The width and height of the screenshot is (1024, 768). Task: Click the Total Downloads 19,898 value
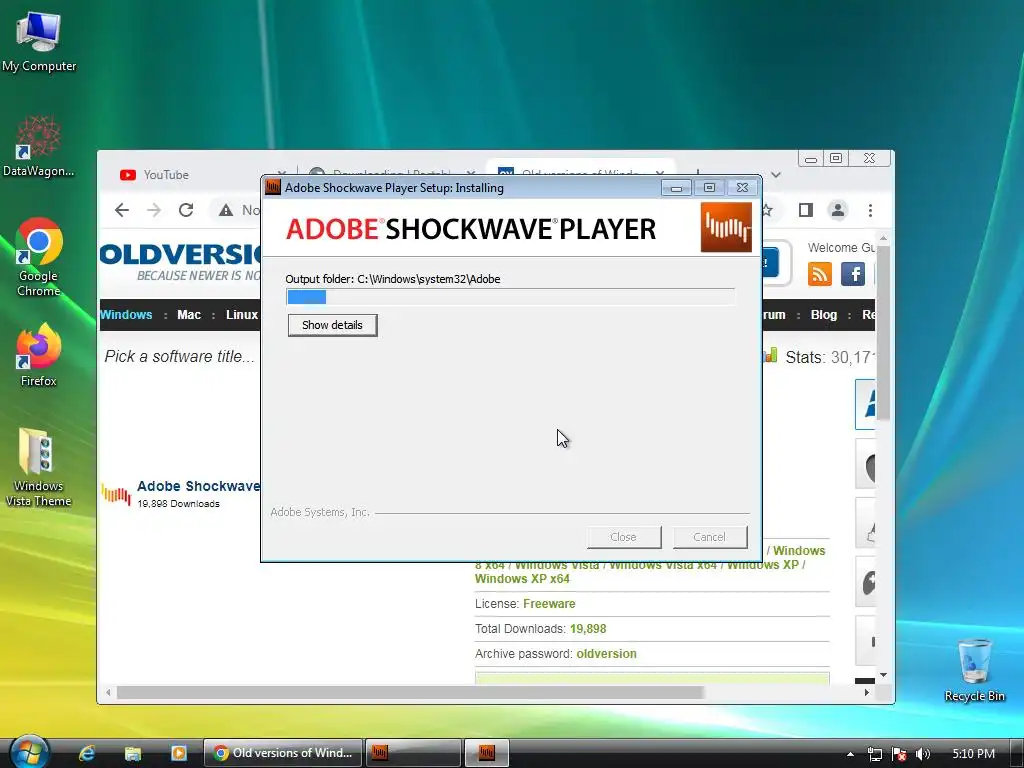point(588,629)
